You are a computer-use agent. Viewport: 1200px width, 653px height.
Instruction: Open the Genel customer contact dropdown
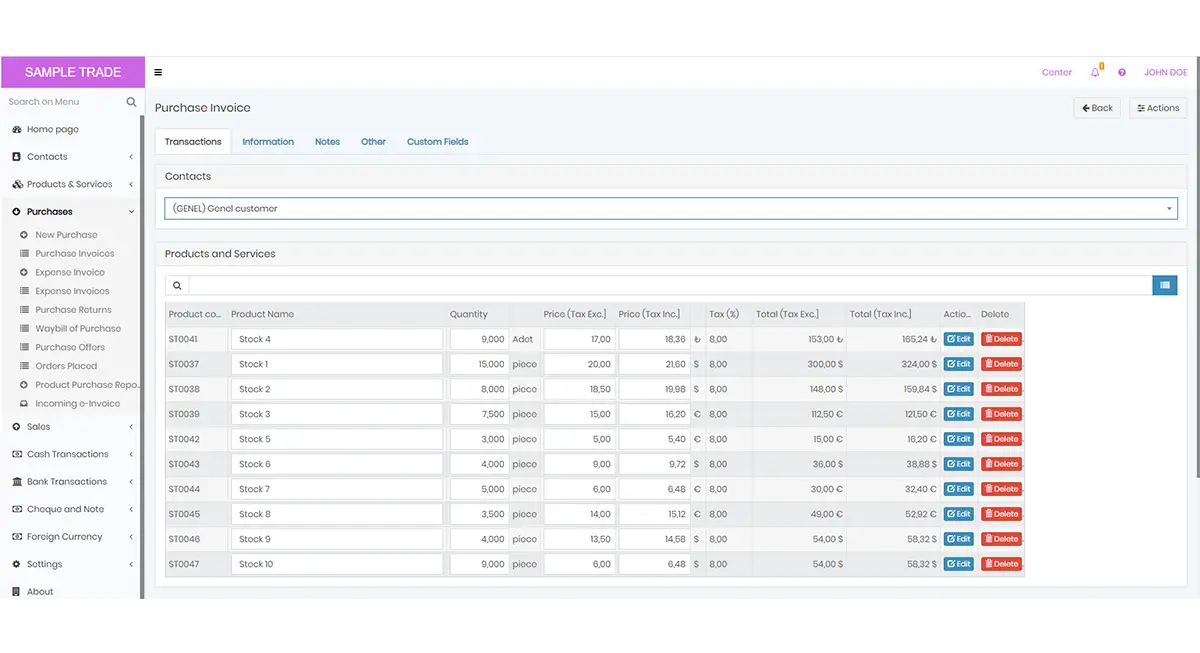[671, 208]
